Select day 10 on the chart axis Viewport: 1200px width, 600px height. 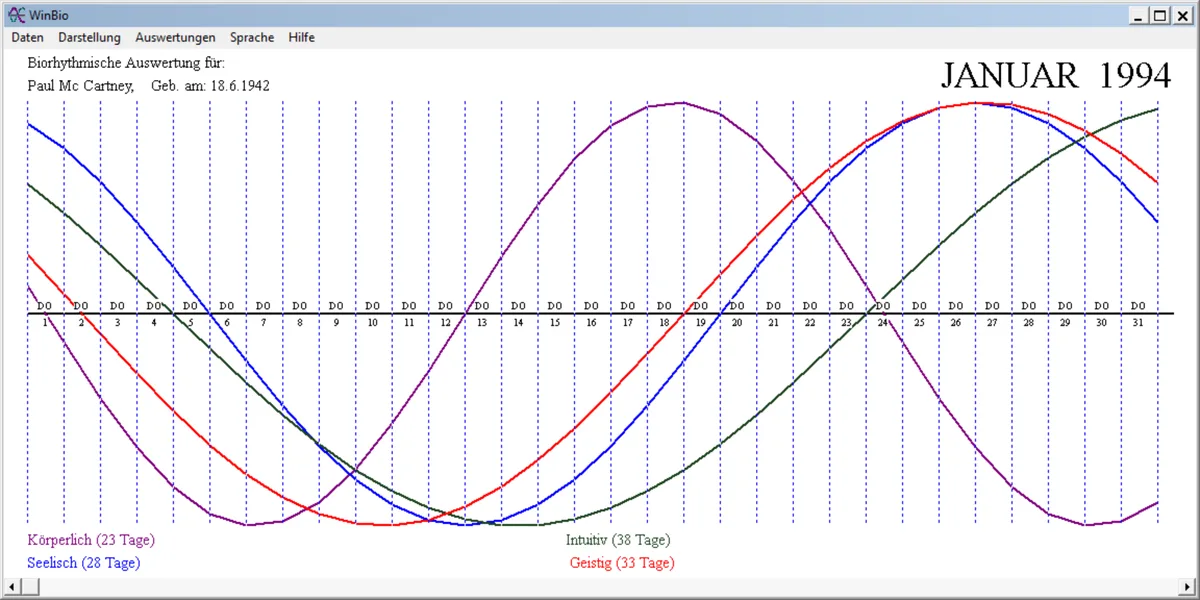[373, 323]
